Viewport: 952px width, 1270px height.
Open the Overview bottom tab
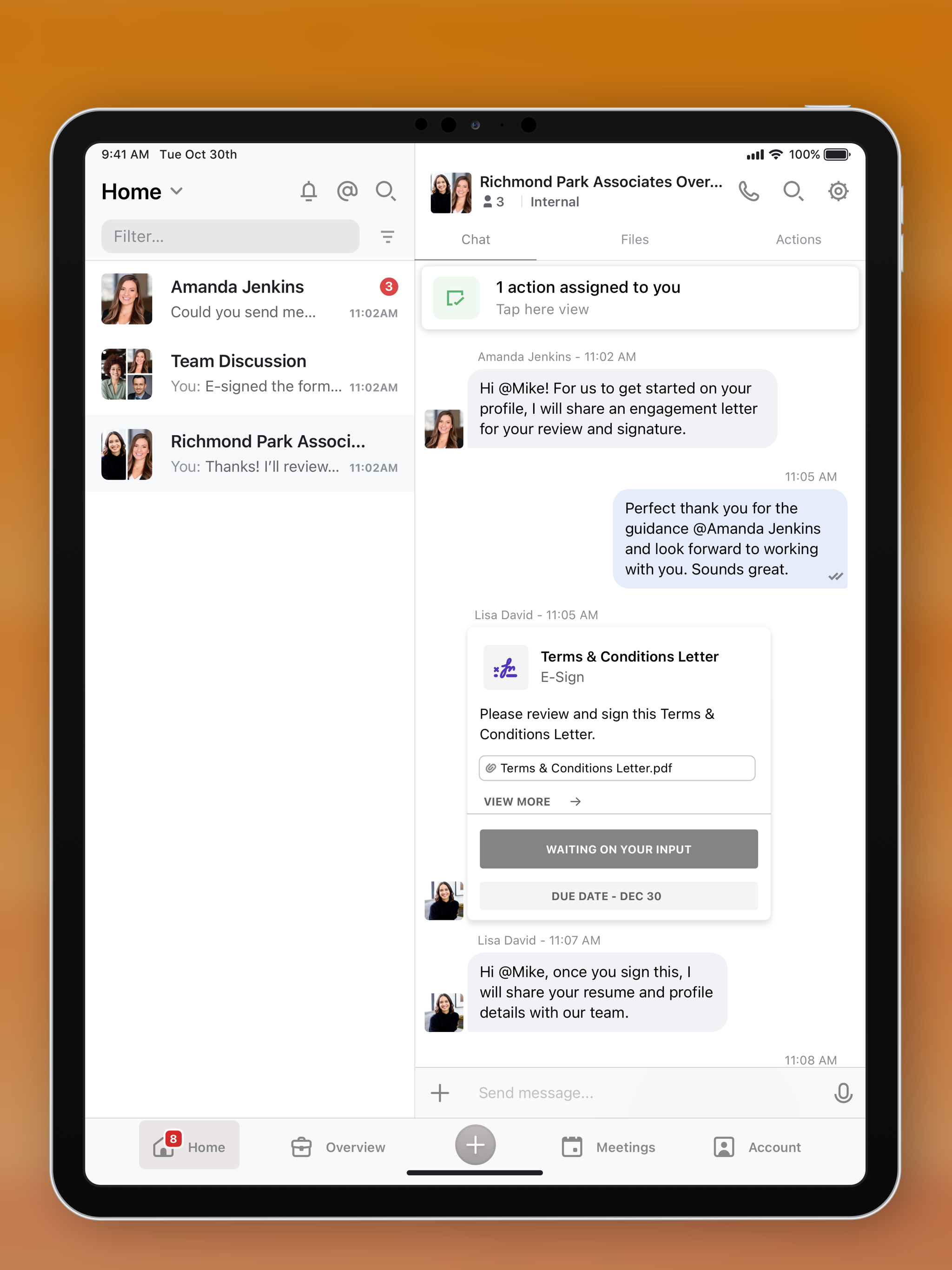coord(337,1147)
